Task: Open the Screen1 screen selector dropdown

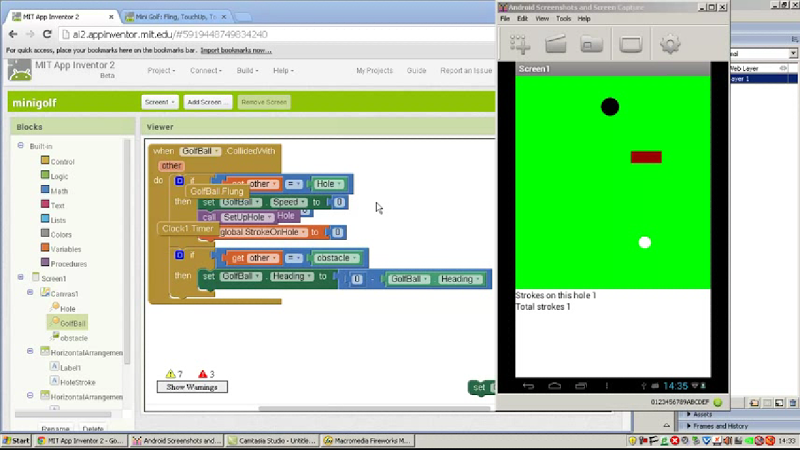Action: coord(160,102)
